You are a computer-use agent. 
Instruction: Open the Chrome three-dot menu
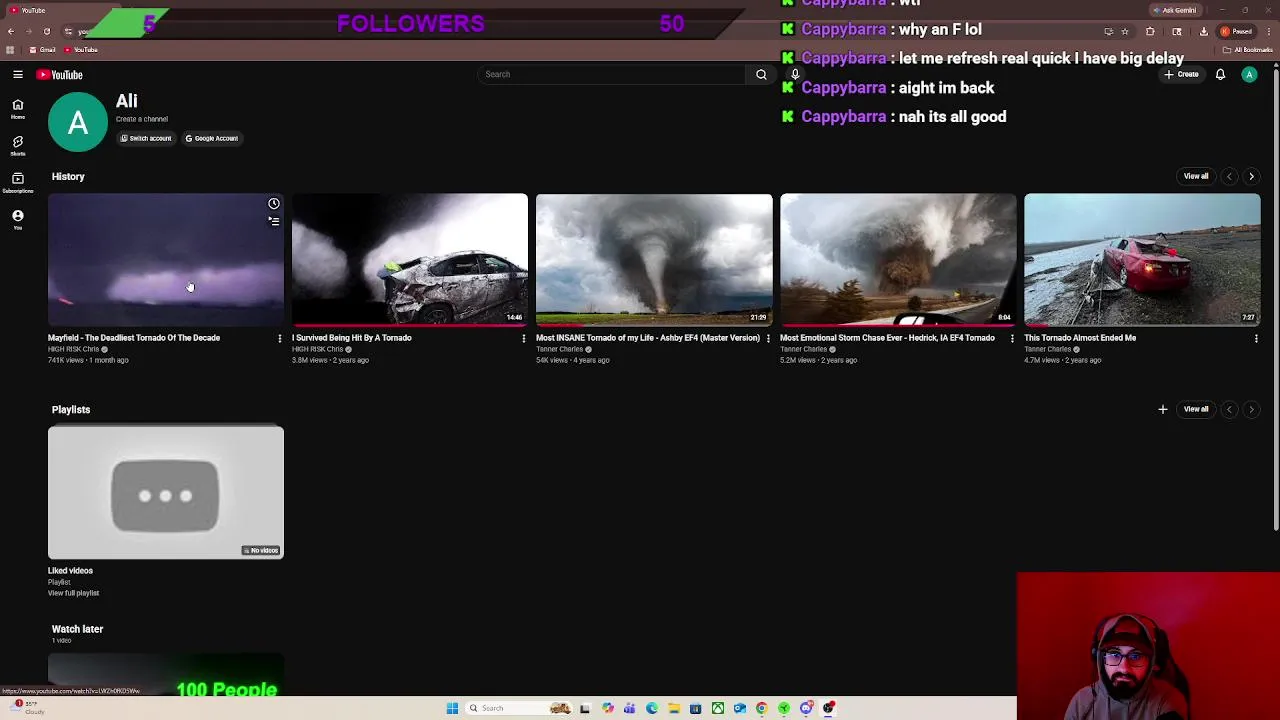tap(1271, 32)
